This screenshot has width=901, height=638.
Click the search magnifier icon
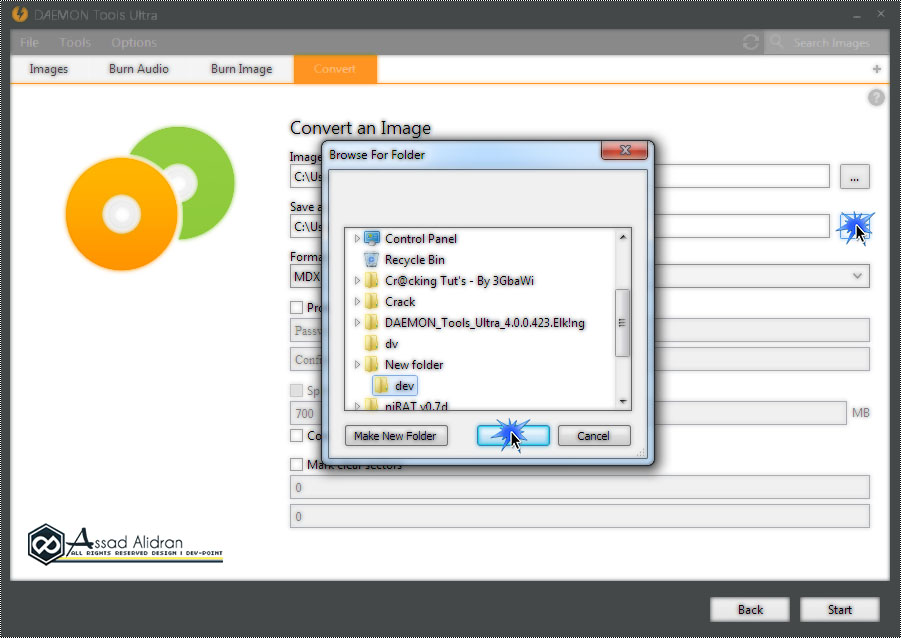coord(776,42)
